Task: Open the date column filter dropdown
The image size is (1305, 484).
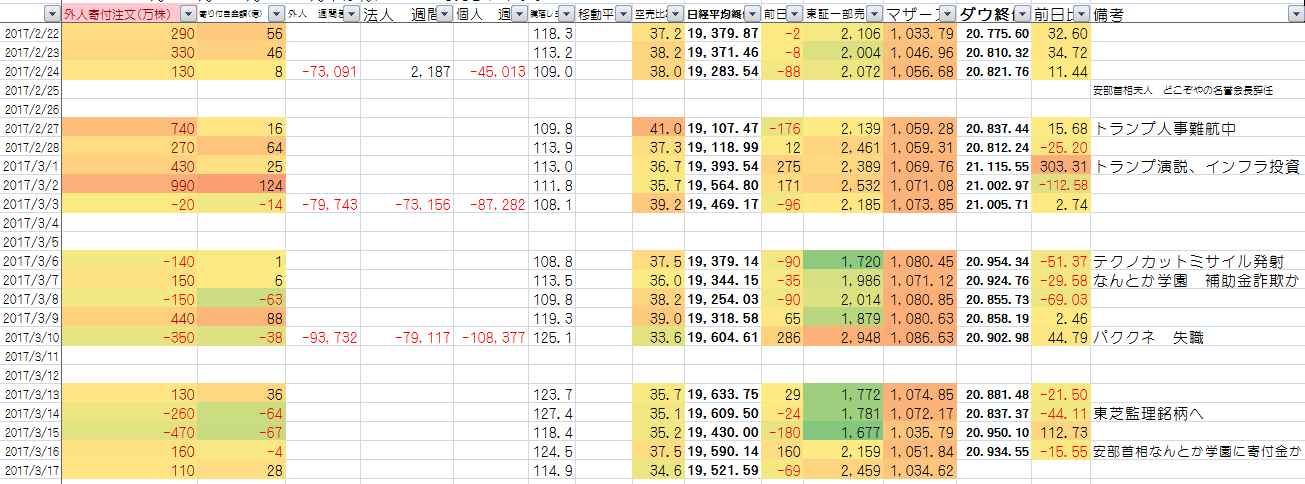Action: (52, 15)
